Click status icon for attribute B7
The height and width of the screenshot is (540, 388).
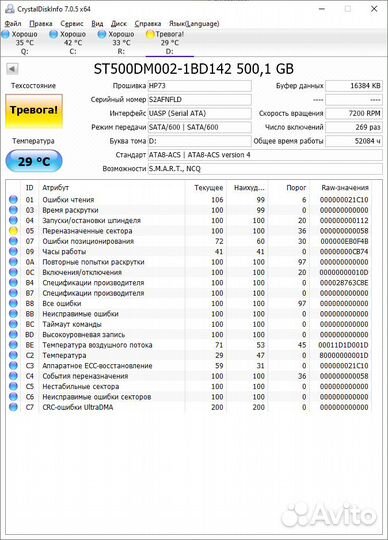tap(13, 293)
